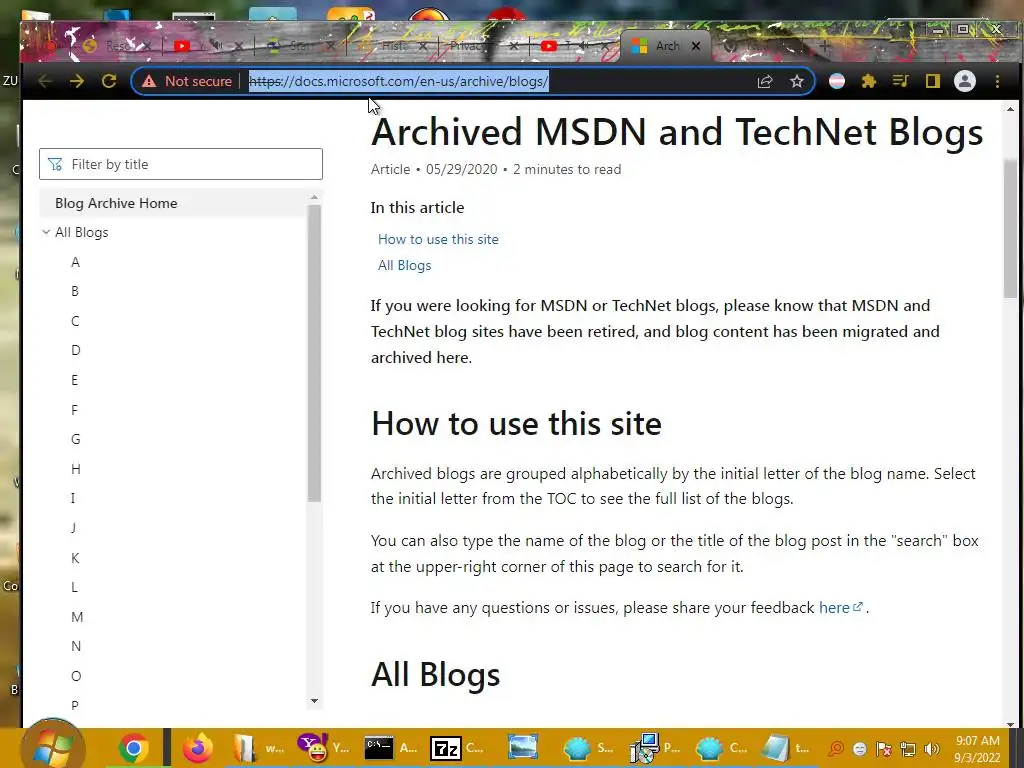Bookmark this page with the star icon
1024x768 pixels.
click(x=796, y=81)
